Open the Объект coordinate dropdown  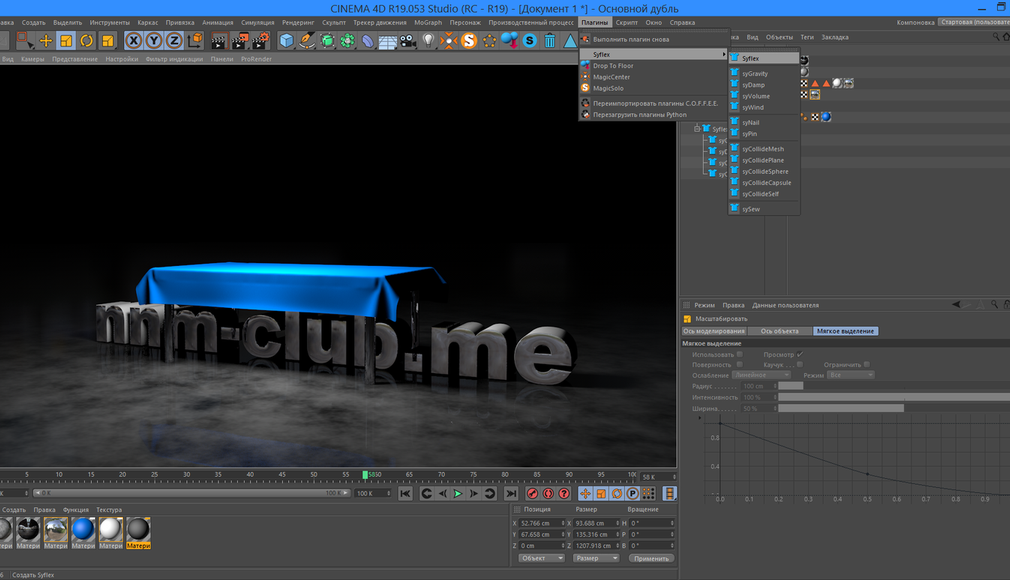(x=541, y=558)
